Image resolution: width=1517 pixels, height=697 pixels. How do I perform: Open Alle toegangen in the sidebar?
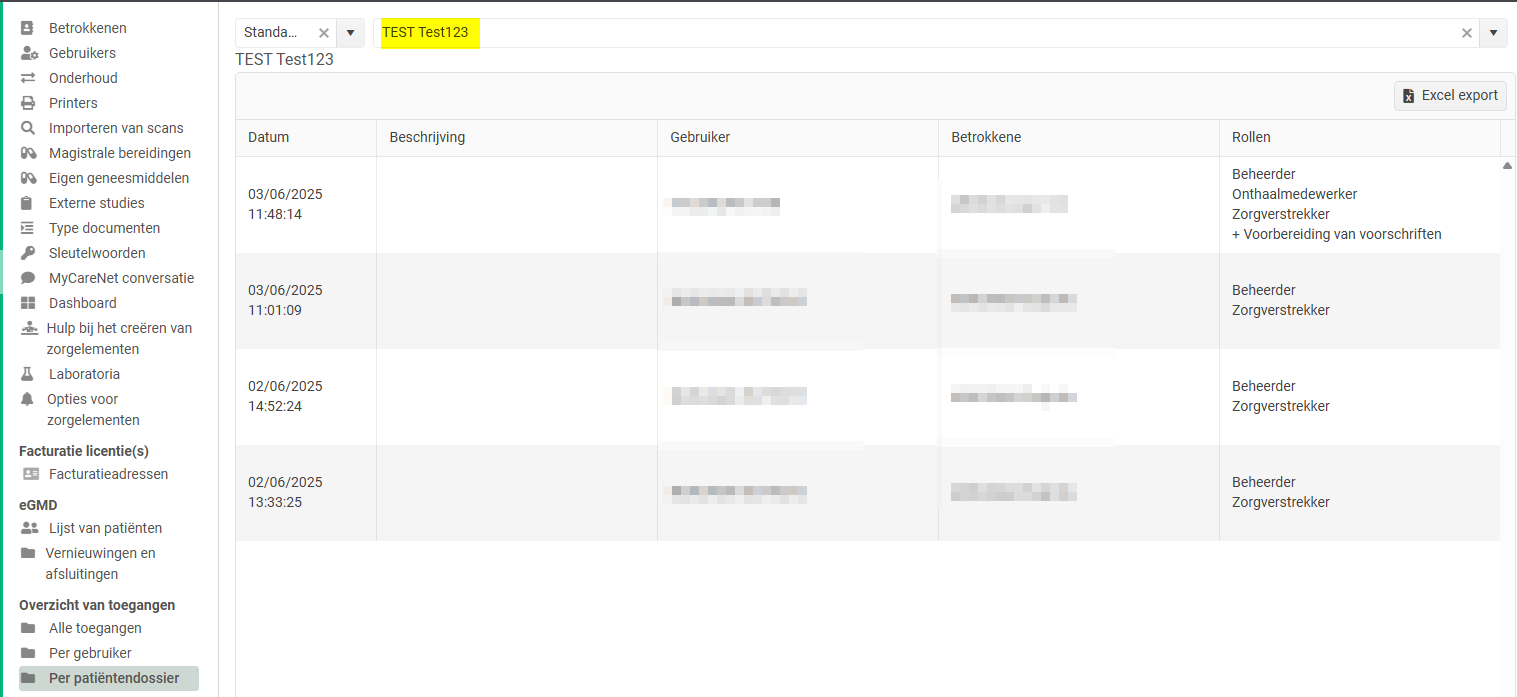95,628
